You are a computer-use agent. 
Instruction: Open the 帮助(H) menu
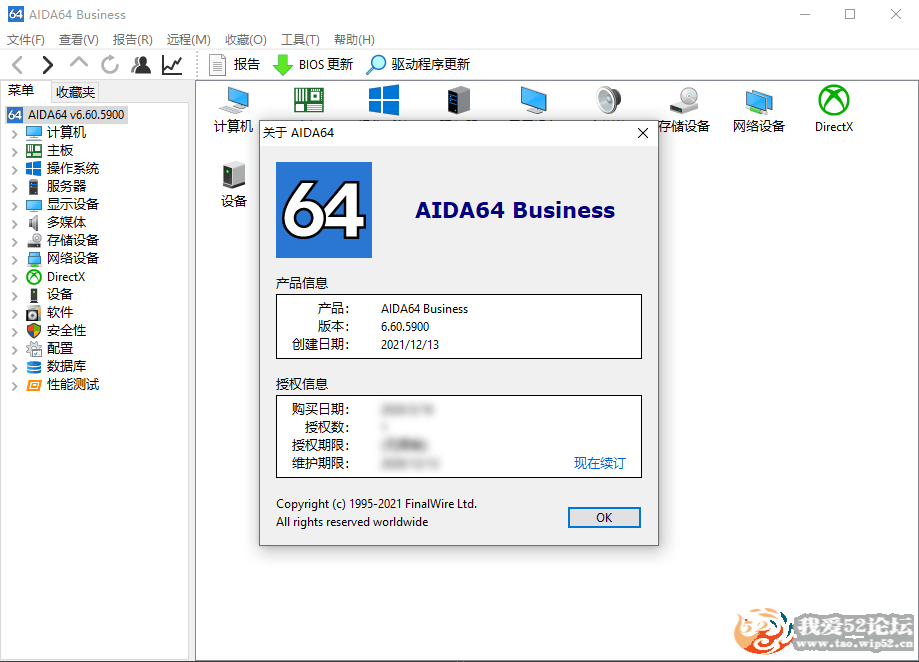(x=354, y=40)
